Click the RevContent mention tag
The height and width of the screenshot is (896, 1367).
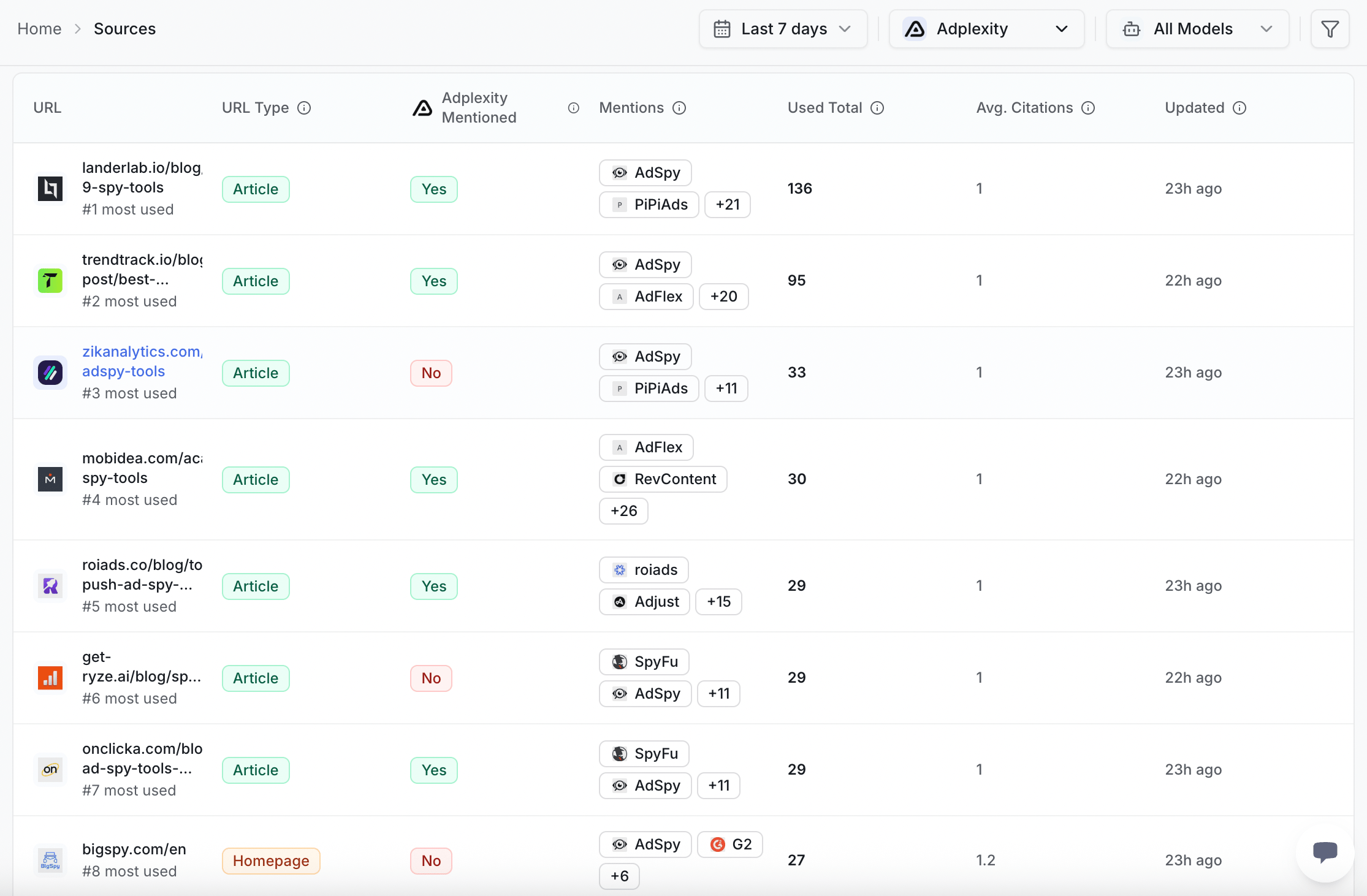pyautogui.click(x=663, y=479)
